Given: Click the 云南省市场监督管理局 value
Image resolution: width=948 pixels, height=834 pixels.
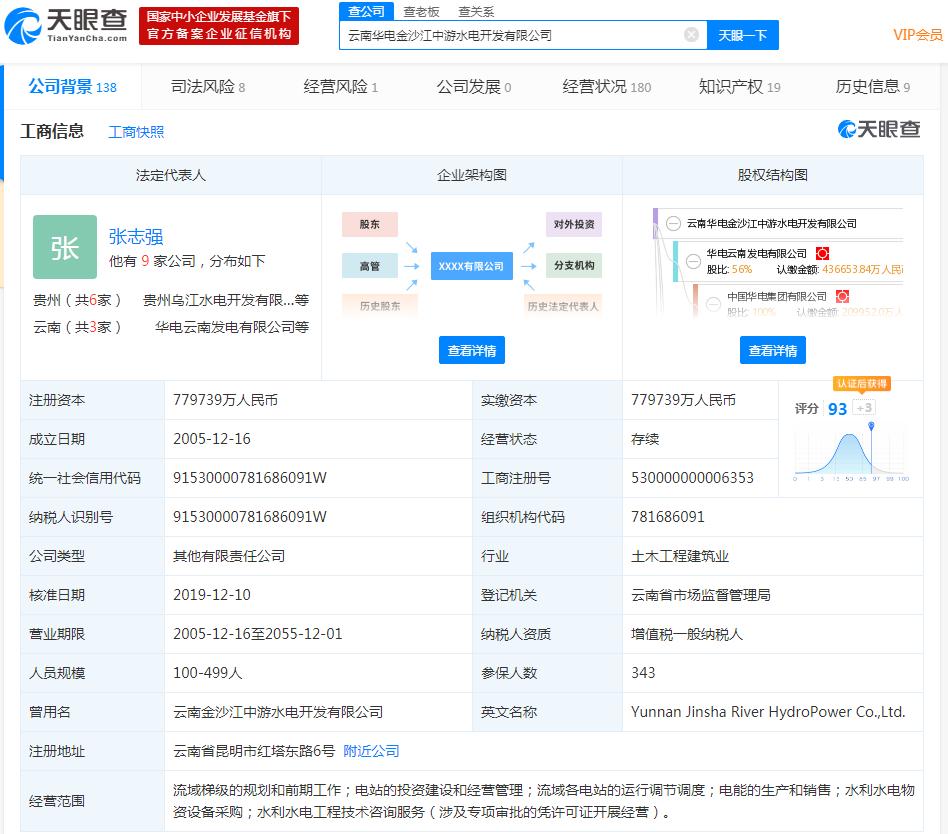Looking at the screenshot, I should click(701, 595).
